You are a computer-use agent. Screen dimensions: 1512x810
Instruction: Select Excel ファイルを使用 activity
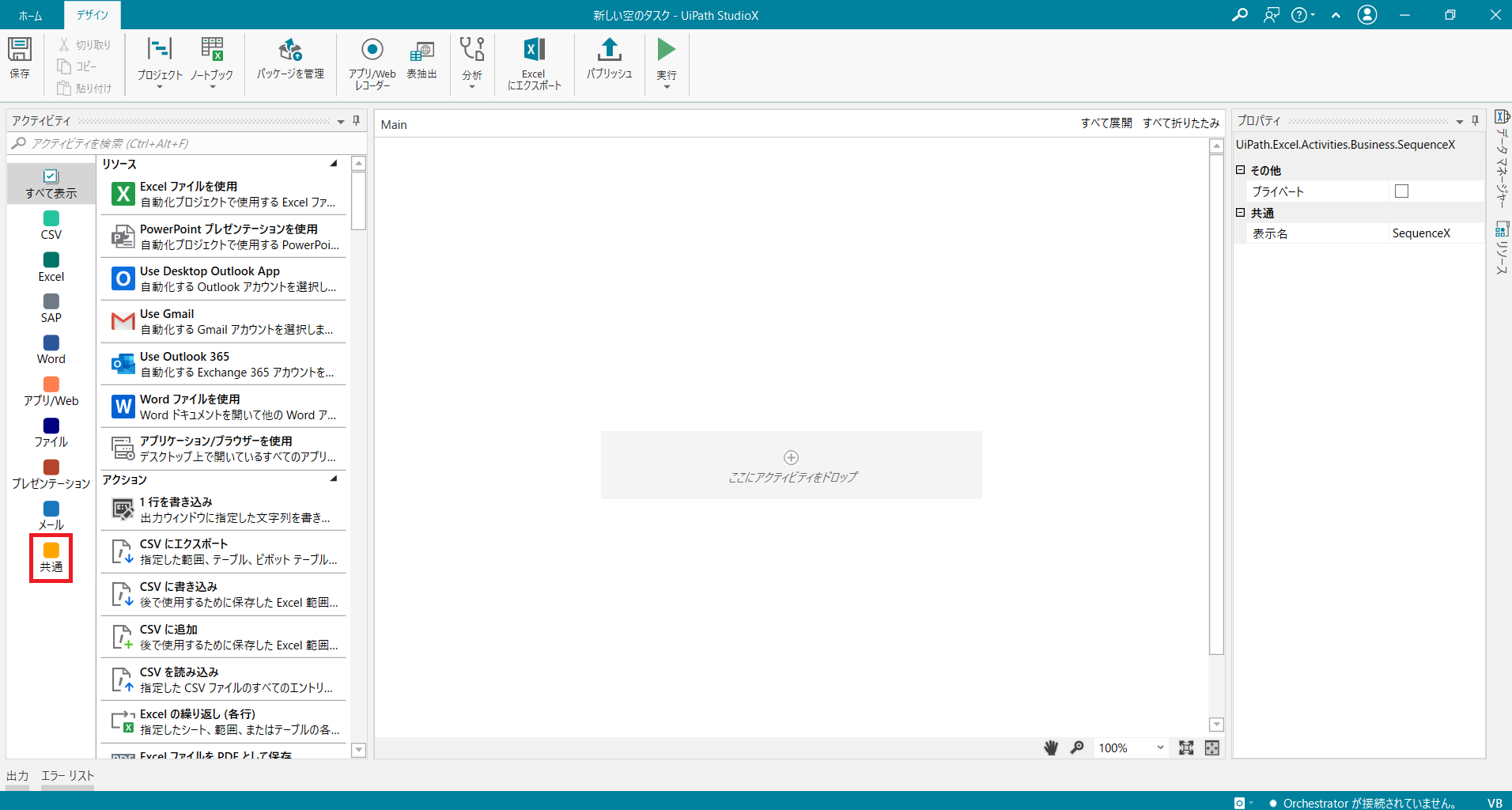coord(223,194)
